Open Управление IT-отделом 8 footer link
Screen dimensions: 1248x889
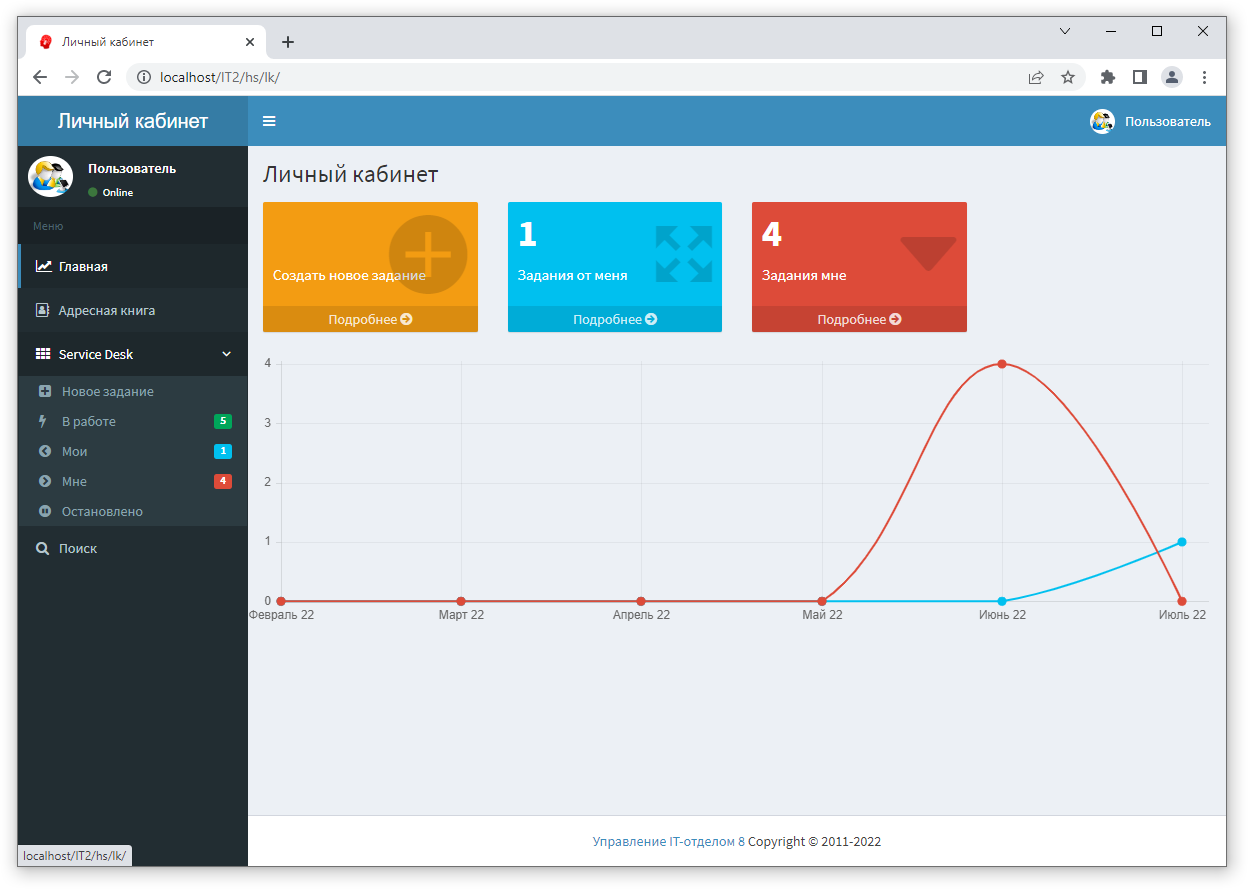point(668,842)
